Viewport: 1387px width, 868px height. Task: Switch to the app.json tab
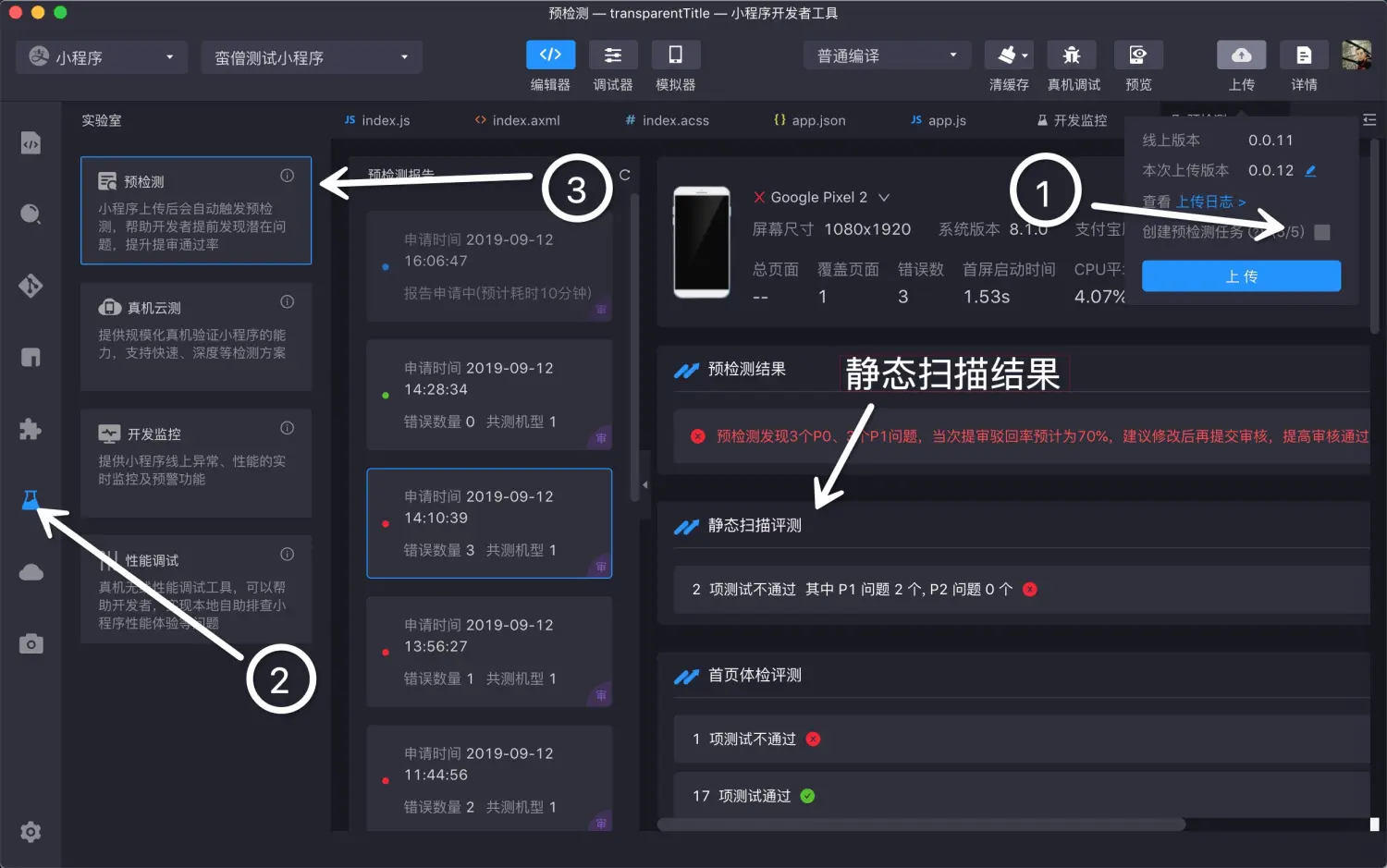point(810,120)
